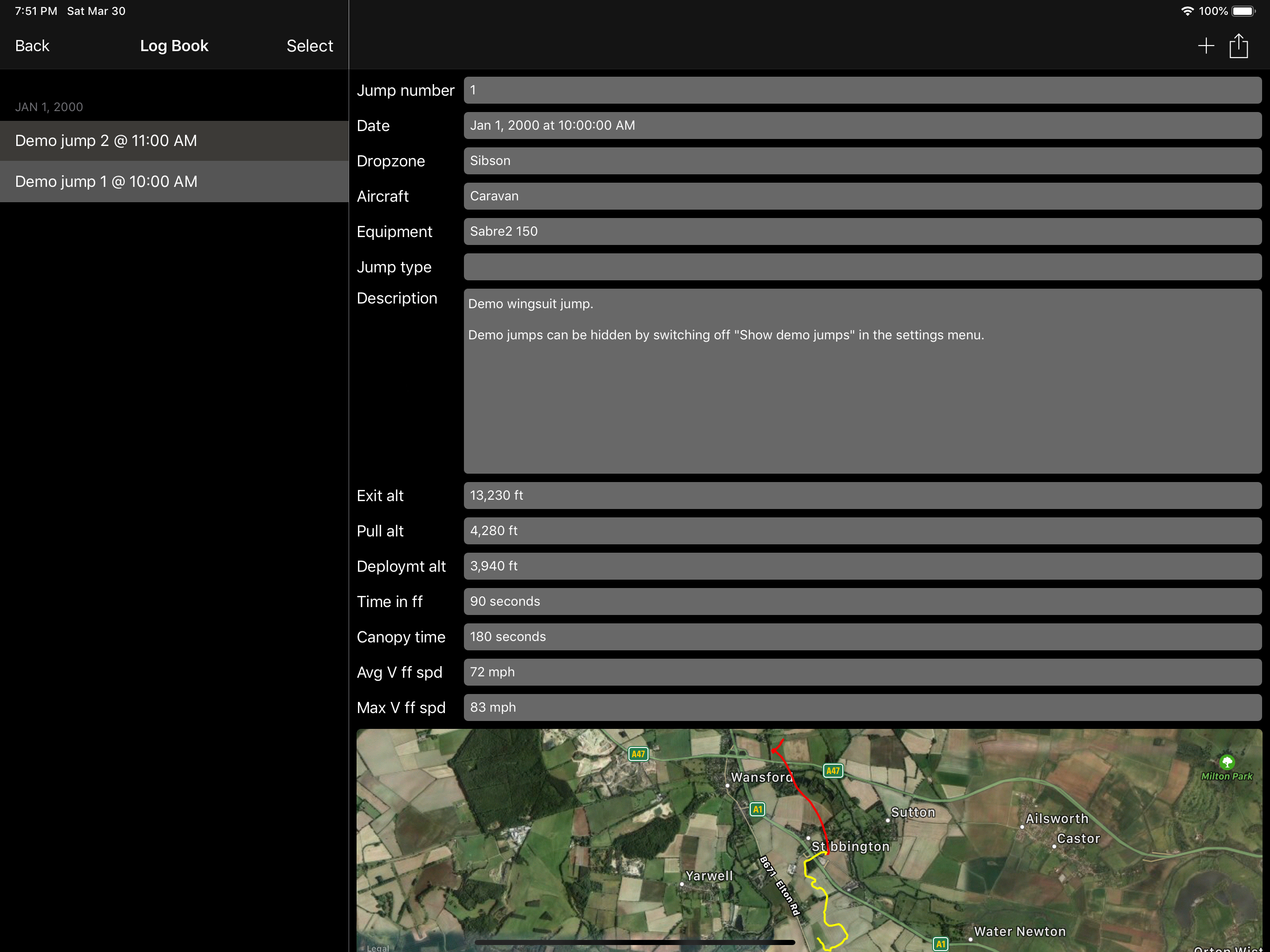This screenshot has height=952, width=1270.
Task: Tap the 7:51 PM clock in status bar
Action: click(36, 11)
